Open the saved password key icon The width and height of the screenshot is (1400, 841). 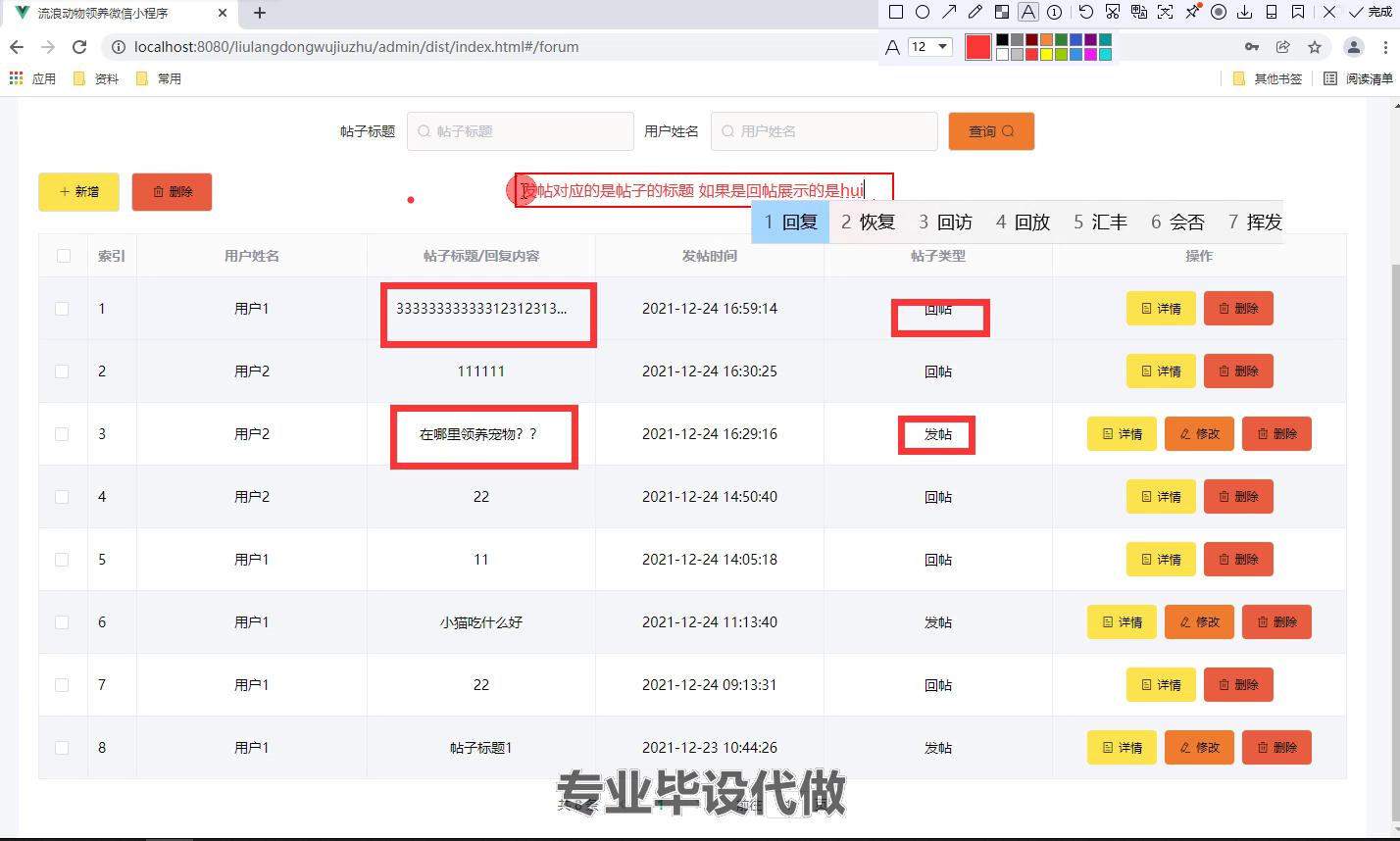(x=1252, y=47)
